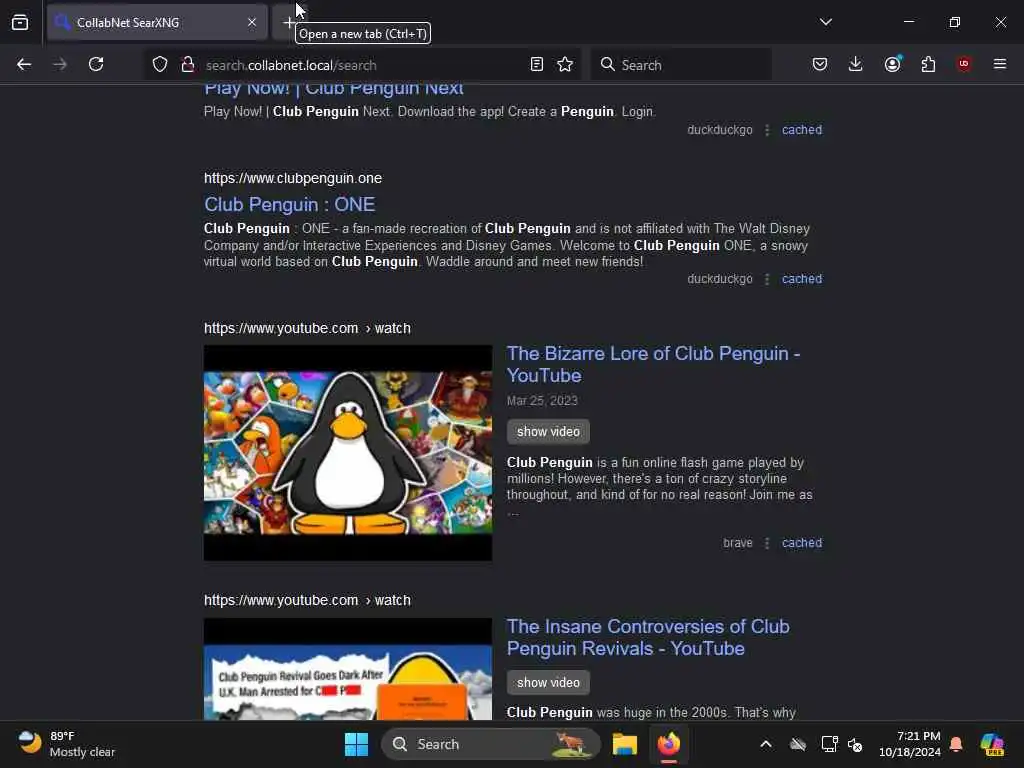This screenshot has width=1024, height=768.
Task: Close the CollabNet SearXNG tab
Action: [x=252, y=22]
